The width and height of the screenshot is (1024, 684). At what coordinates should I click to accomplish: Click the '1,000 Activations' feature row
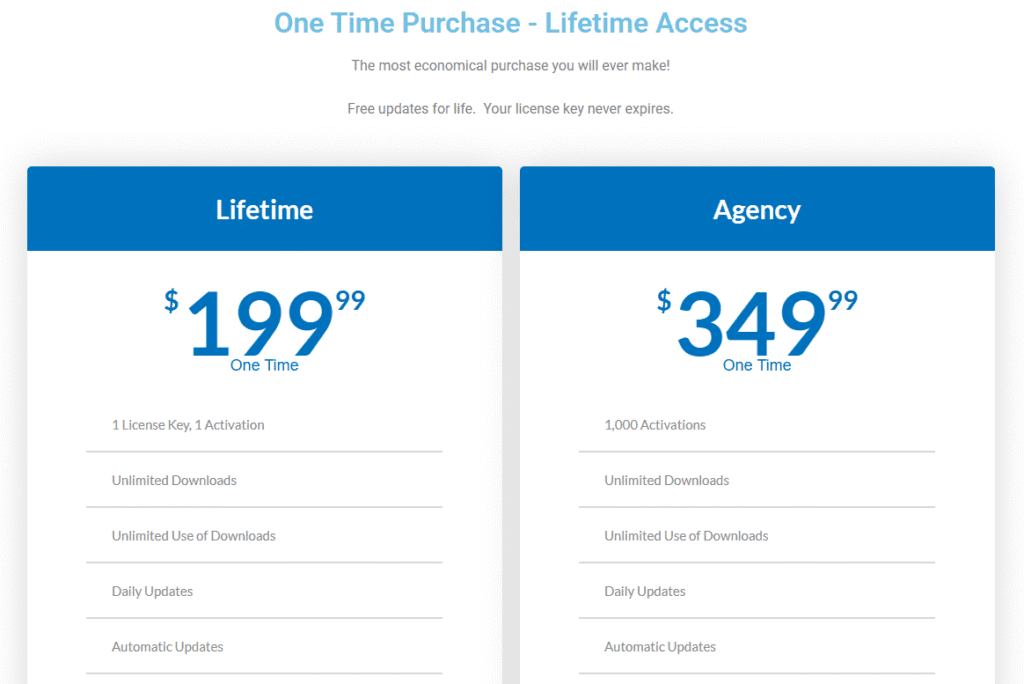(757, 425)
